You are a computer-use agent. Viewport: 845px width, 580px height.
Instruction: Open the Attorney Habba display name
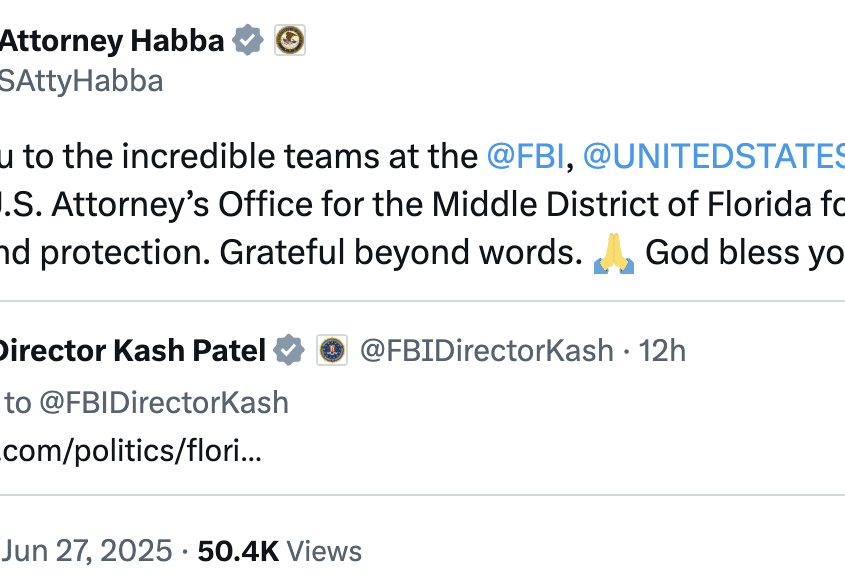[x=112, y=40]
